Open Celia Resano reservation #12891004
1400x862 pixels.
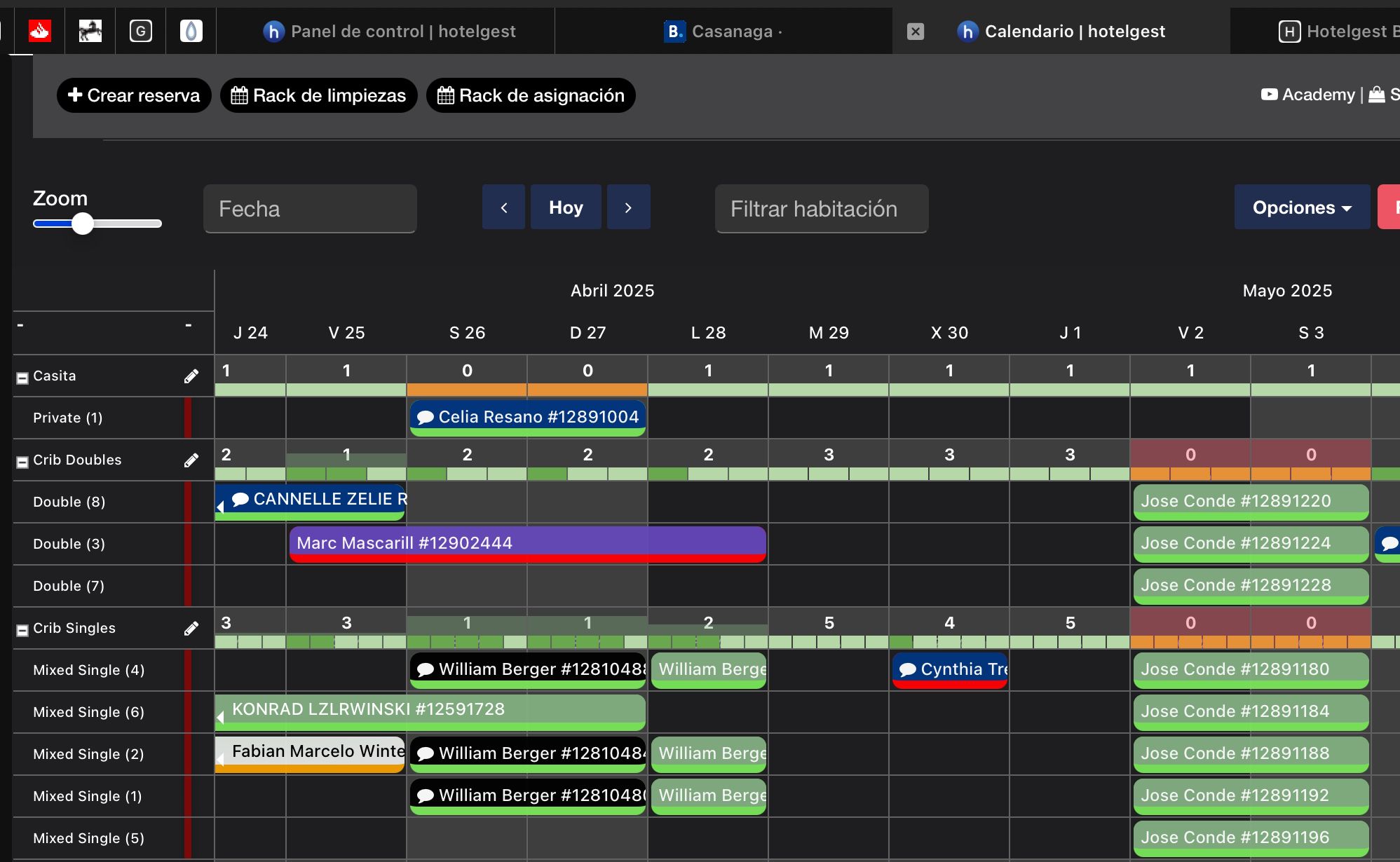coord(528,418)
